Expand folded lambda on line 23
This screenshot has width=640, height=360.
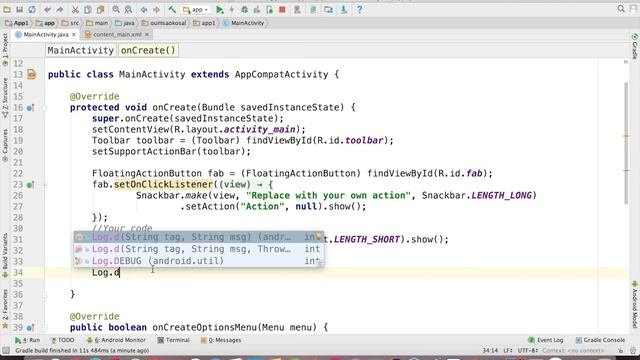(45, 185)
